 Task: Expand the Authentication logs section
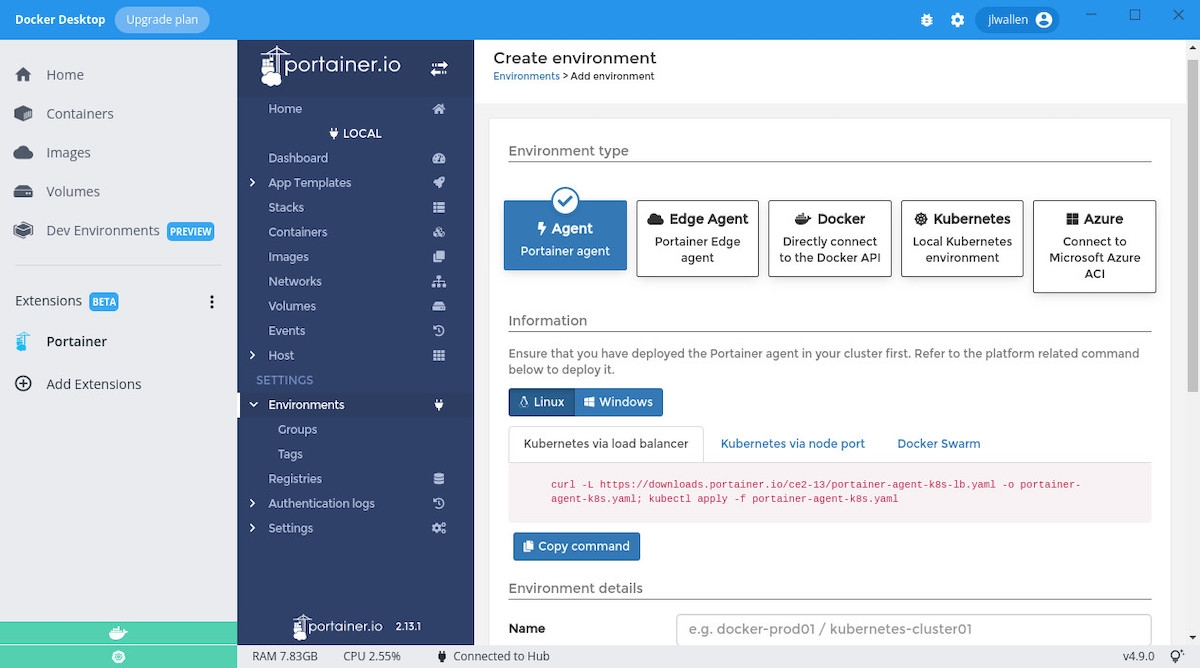click(253, 503)
